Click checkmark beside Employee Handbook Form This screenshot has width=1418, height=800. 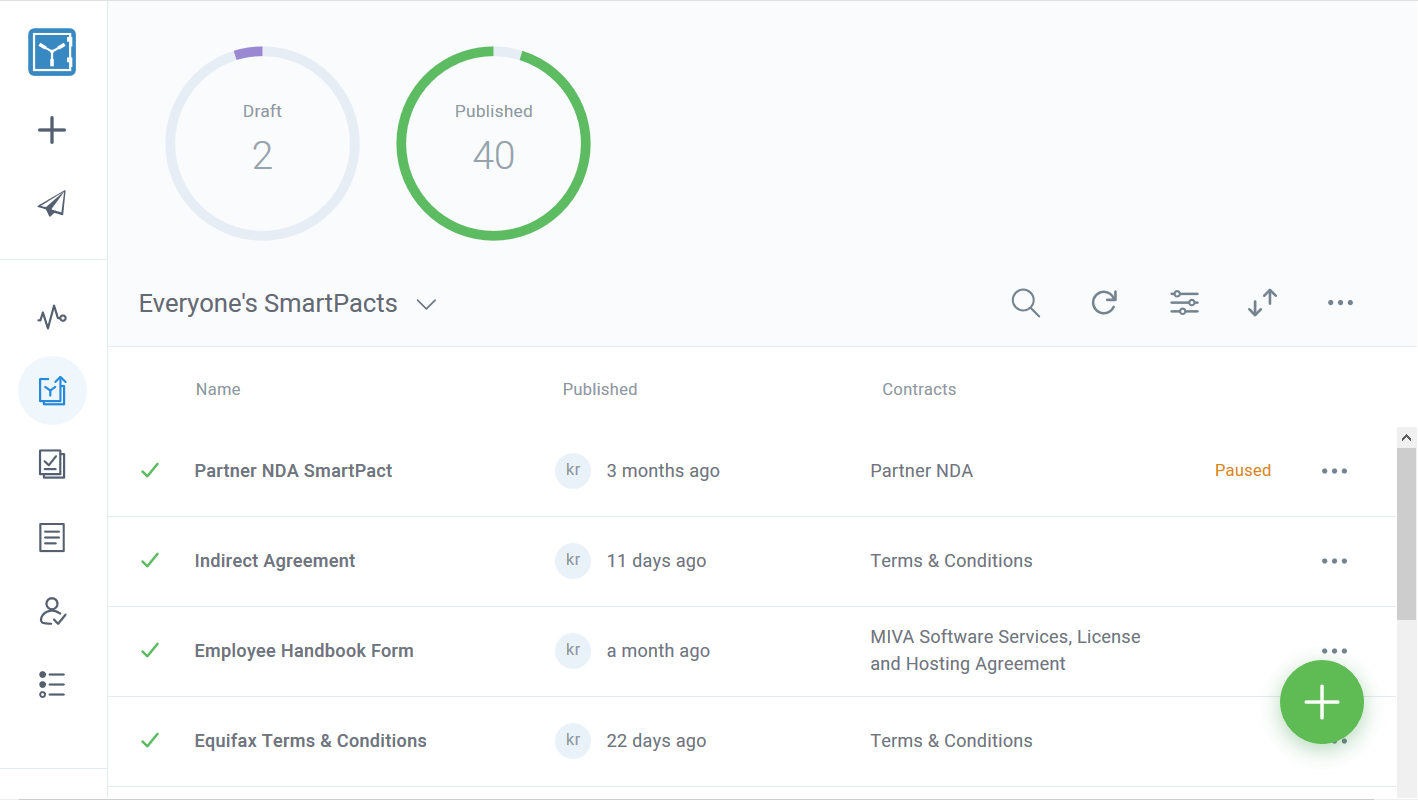[150, 650]
